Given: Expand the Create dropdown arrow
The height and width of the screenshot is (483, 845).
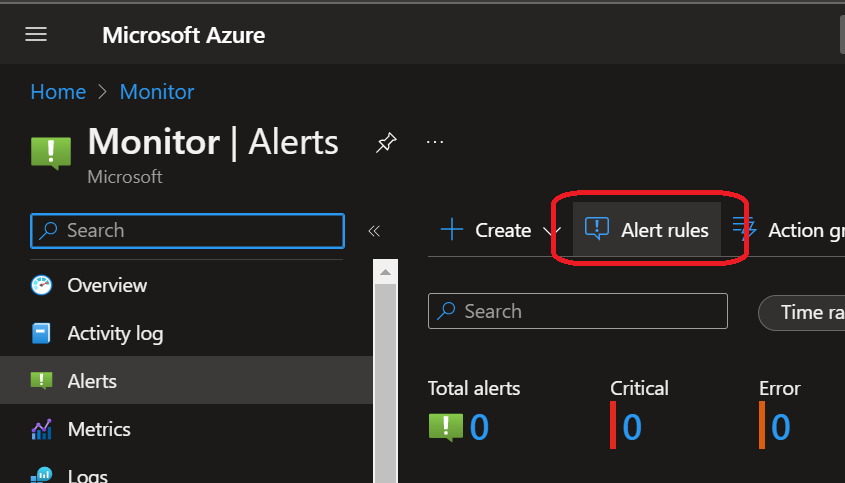Looking at the screenshot, I should tap(550, 231).
